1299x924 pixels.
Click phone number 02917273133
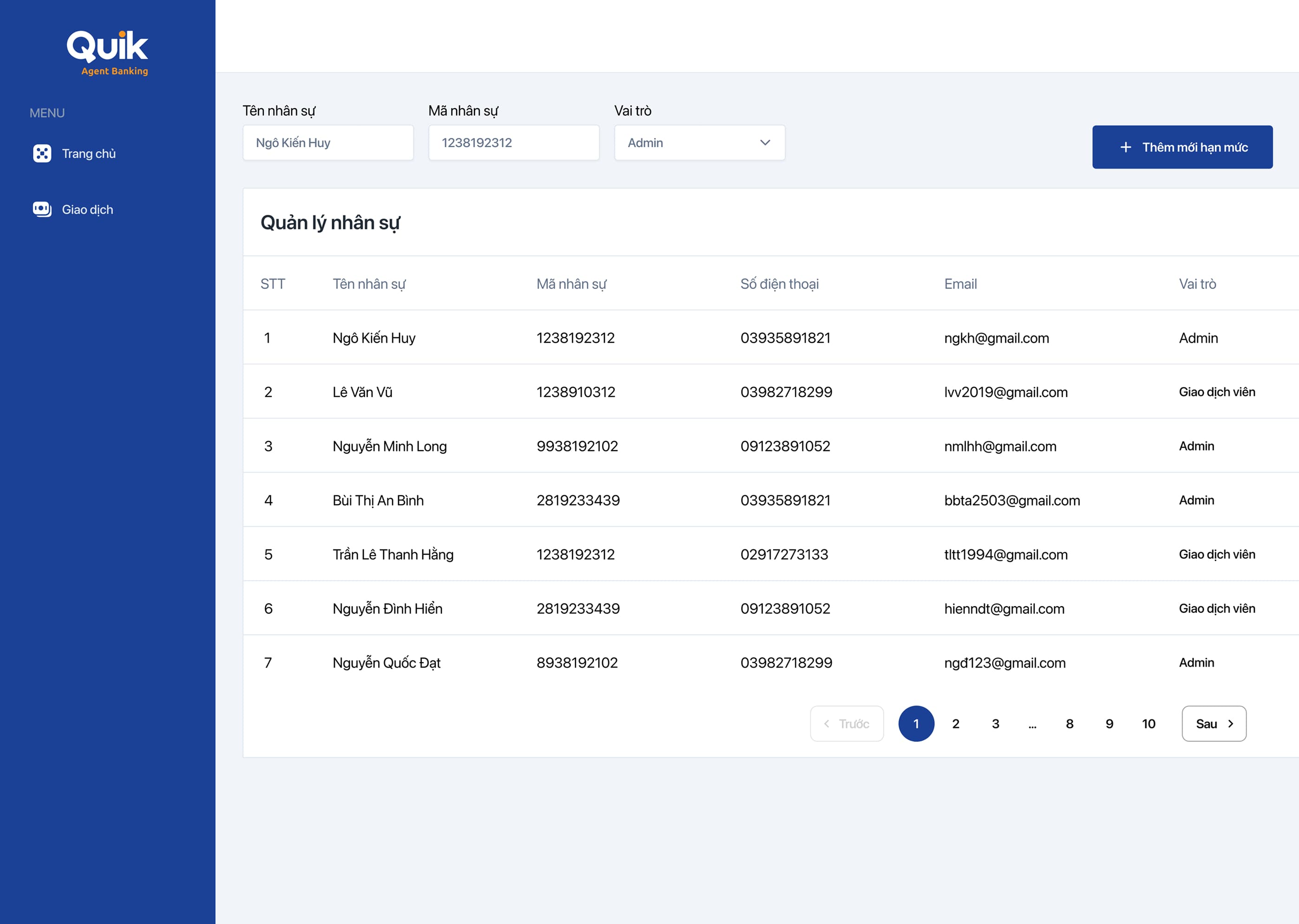coord(784,554)
